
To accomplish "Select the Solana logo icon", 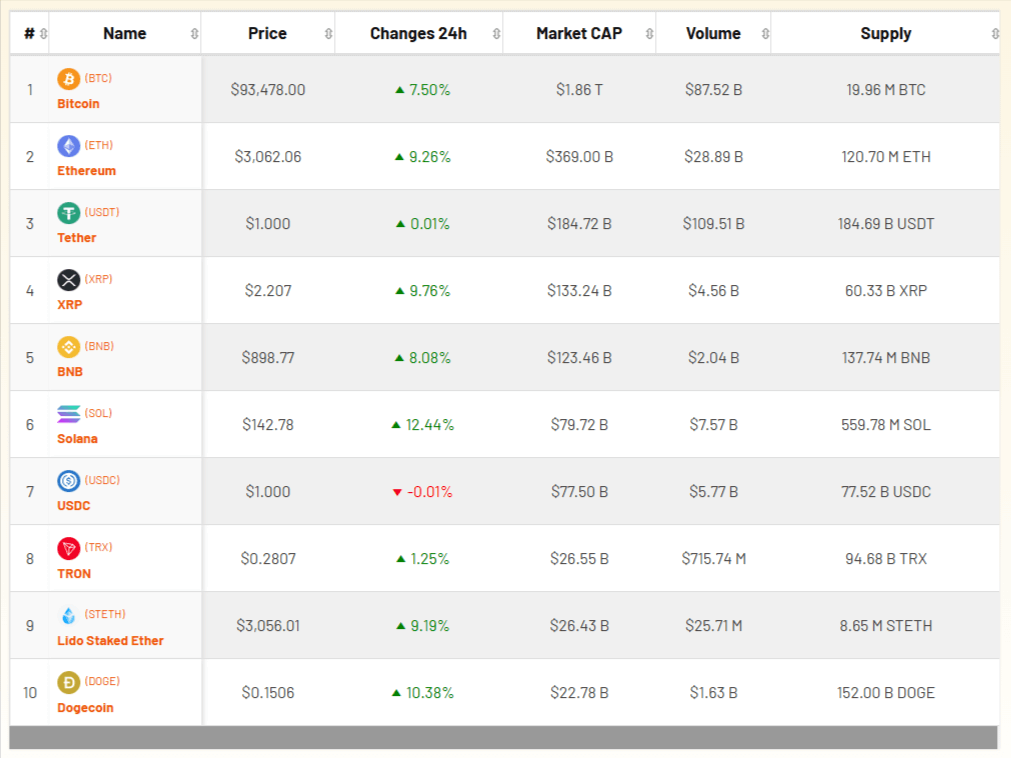I will click(68, 413).
